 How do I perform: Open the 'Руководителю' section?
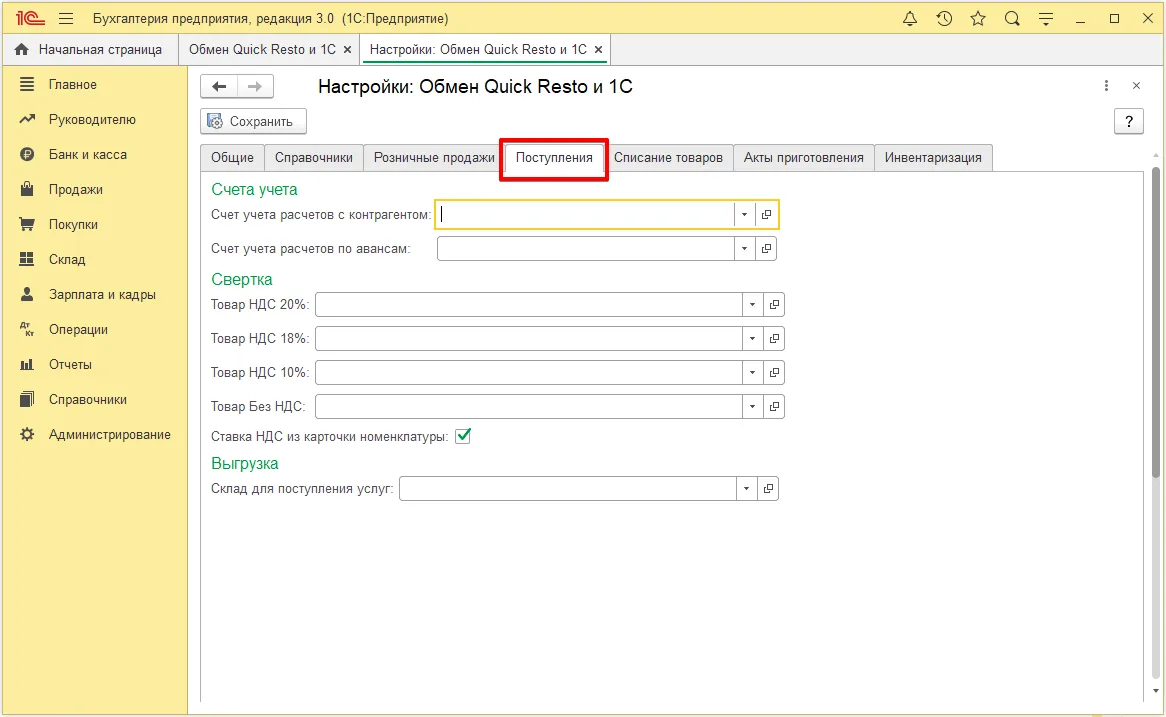[x=92, y=120]
